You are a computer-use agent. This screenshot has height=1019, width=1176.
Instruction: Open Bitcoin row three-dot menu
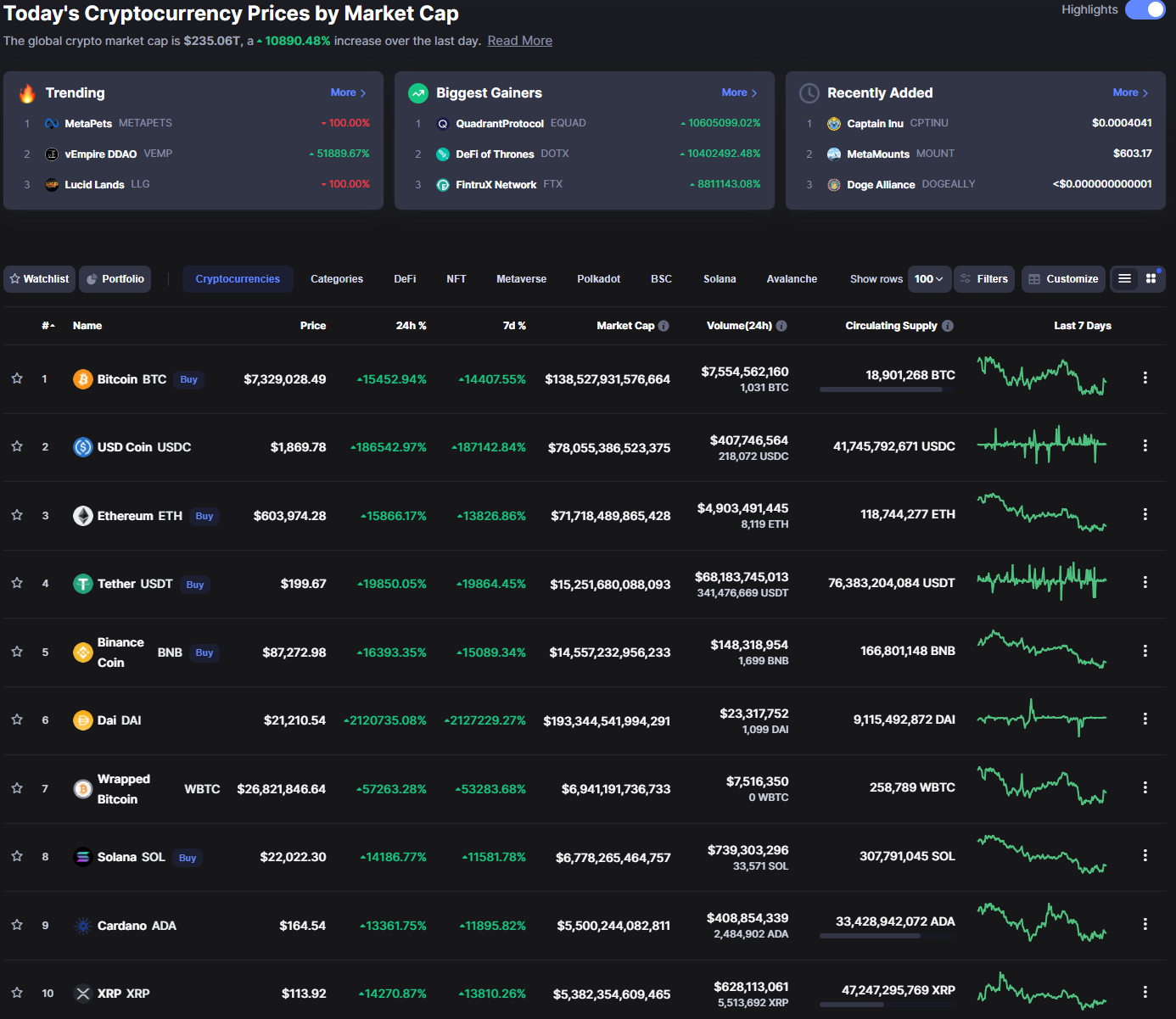pyautogui.click(x=1145, y=378)
